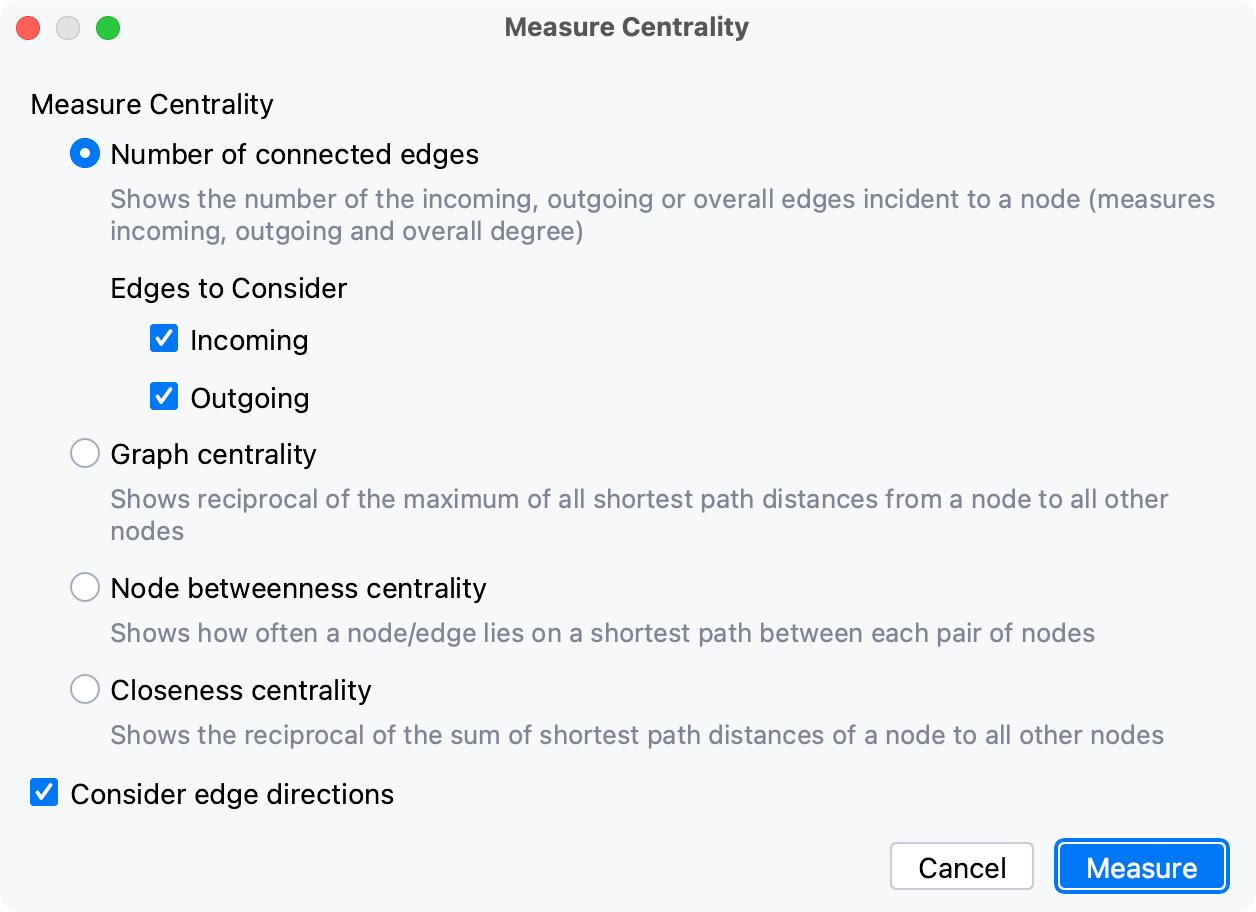Select the Number of connected edges option
The height and width of the screenshot is (912, 1256).
click(85, 154)
